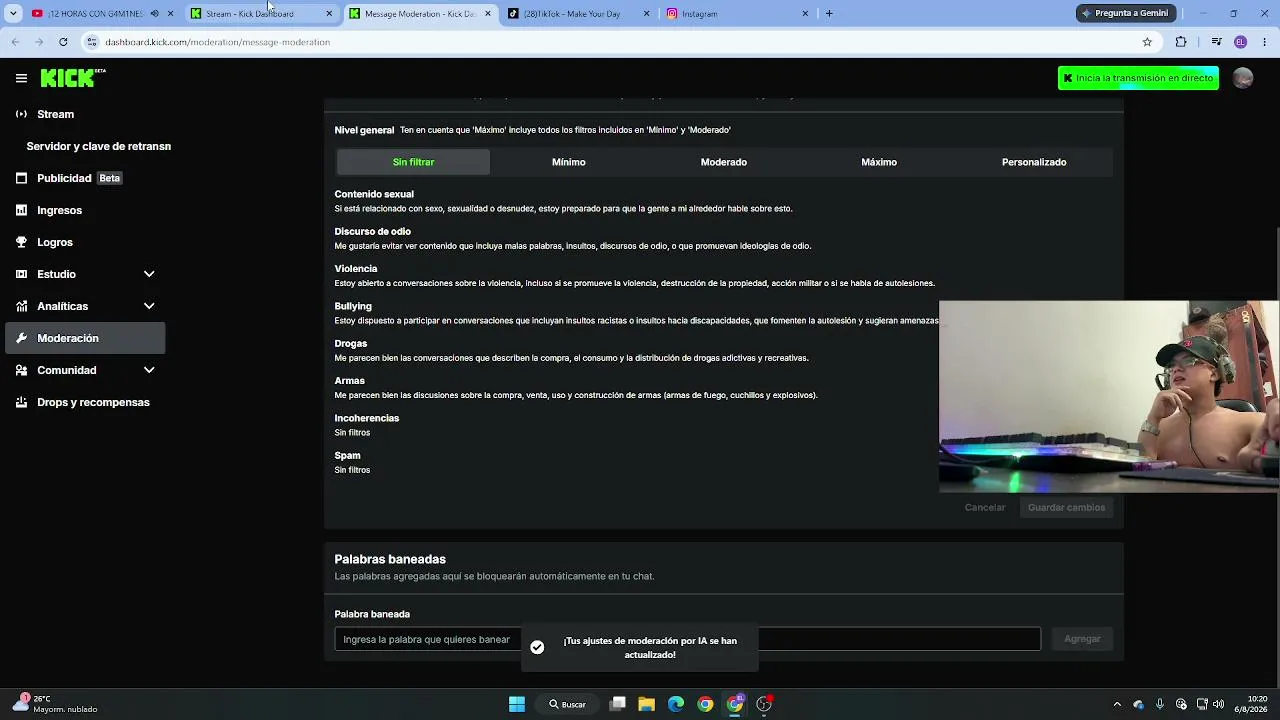Click the Buscar taskbar search box
The width and height of the screenshot is (1280, 720).
point(566,704)
